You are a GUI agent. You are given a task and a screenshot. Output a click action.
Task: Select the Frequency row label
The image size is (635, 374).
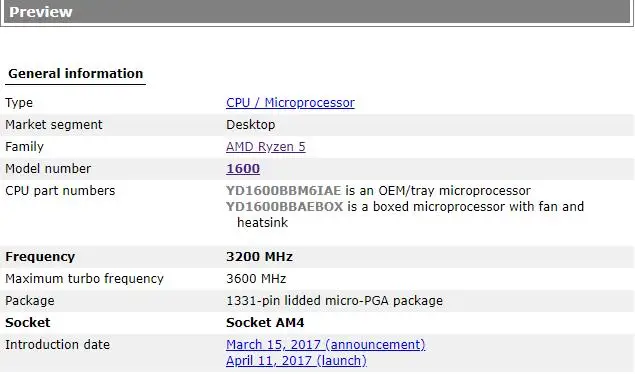tap(40, 257)
